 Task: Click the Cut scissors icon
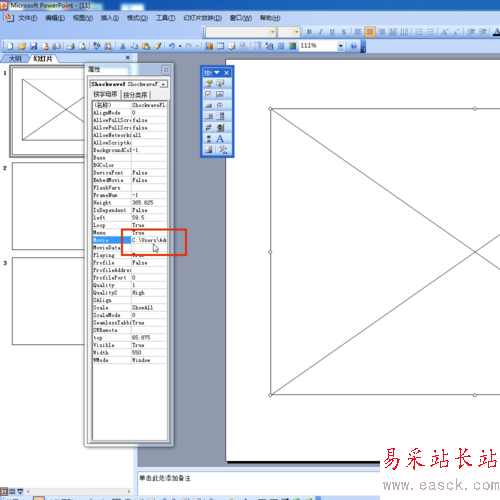click(123, 46)
